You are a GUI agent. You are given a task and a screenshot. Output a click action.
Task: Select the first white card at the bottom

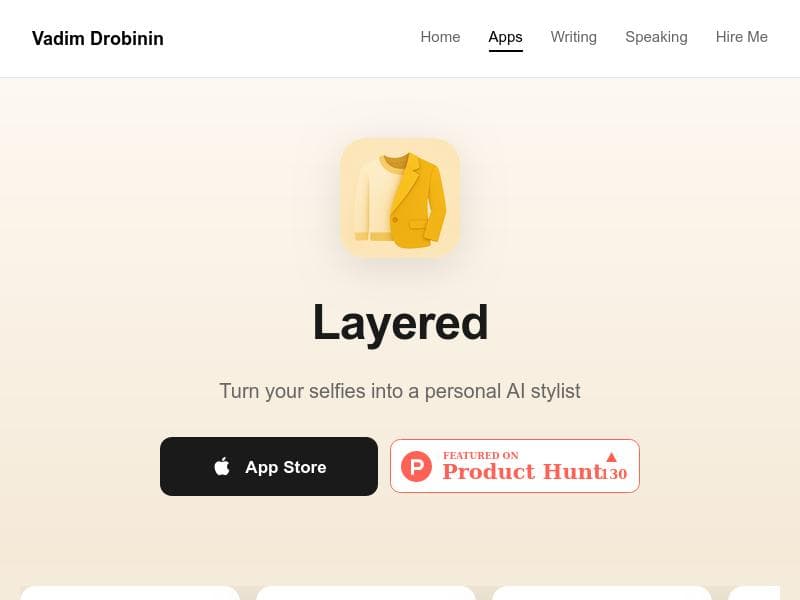[130, 593]
